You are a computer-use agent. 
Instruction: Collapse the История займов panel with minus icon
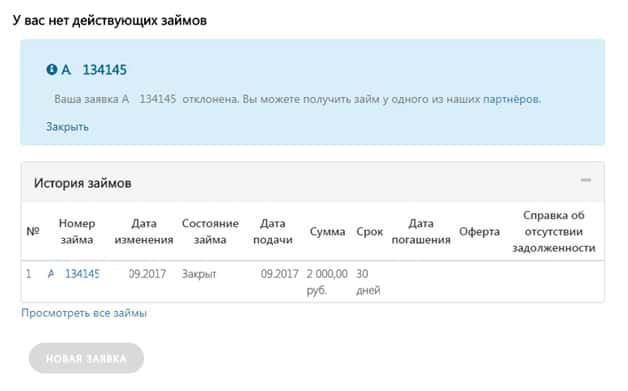tap(586, 180)
